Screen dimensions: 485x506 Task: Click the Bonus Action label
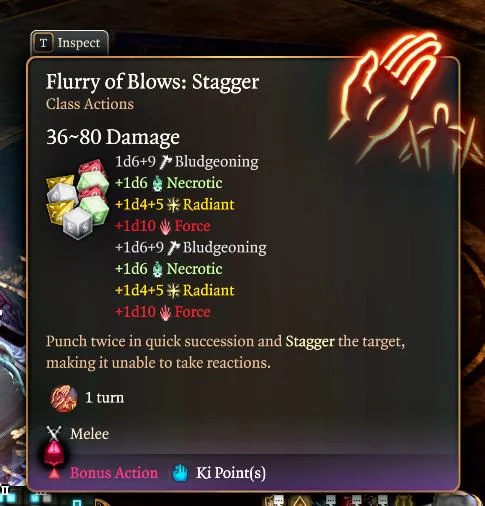[114, 473]
